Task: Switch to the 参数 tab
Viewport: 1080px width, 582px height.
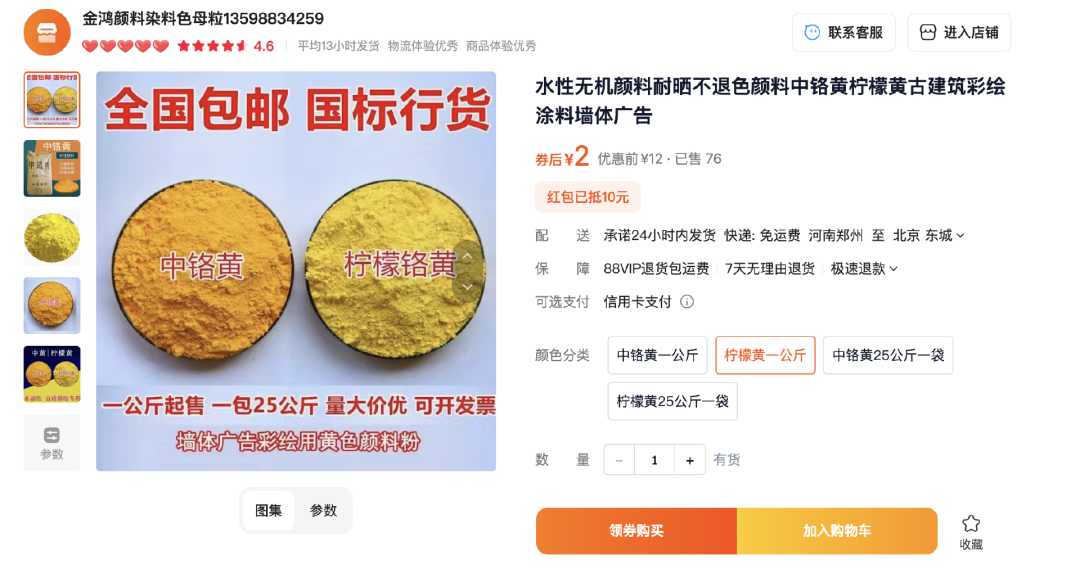Action: (323, 510)
